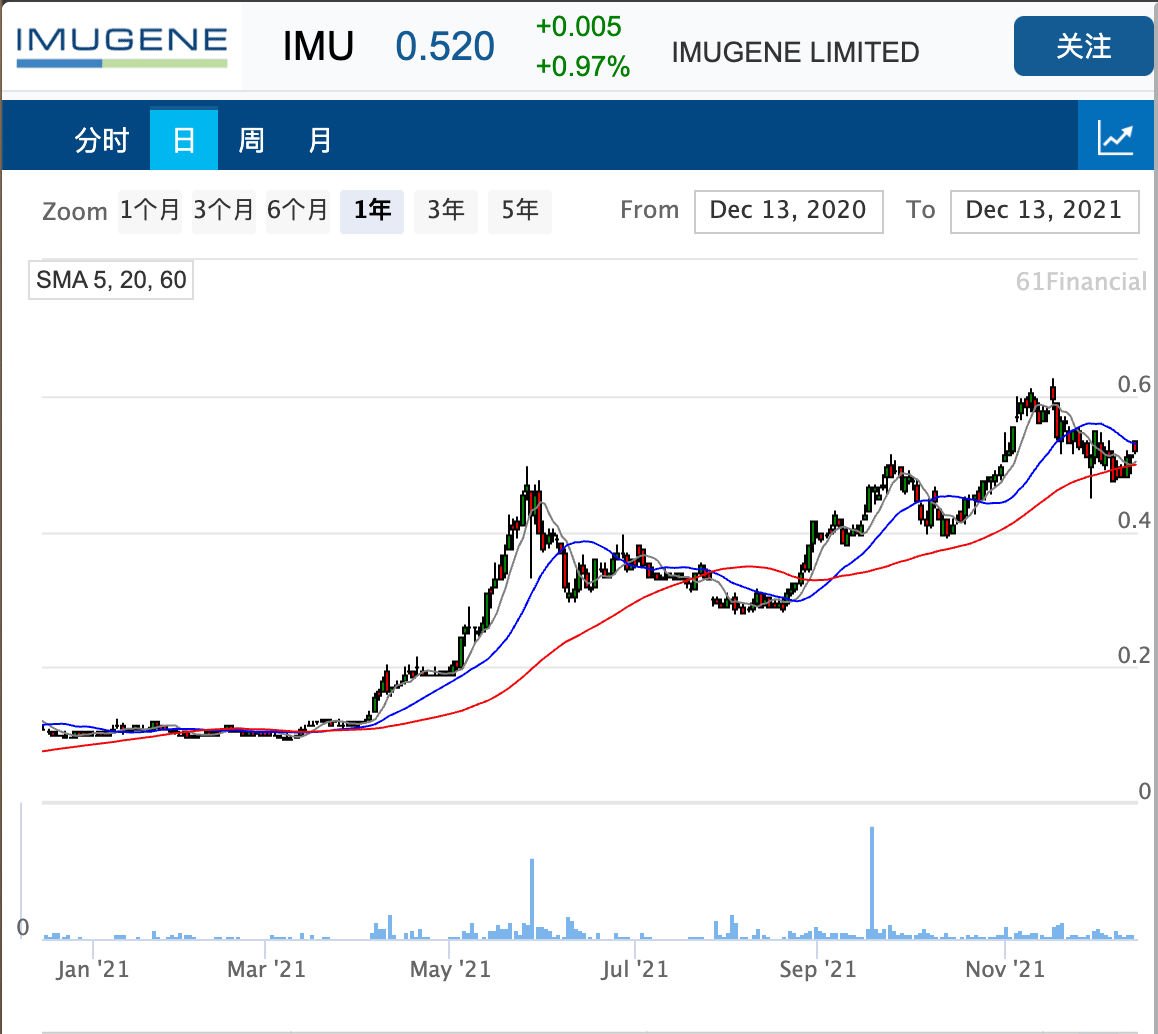This screenshot has width=1158, height=1034.
Task: Edit the To date field
Action: [1044, 211]
